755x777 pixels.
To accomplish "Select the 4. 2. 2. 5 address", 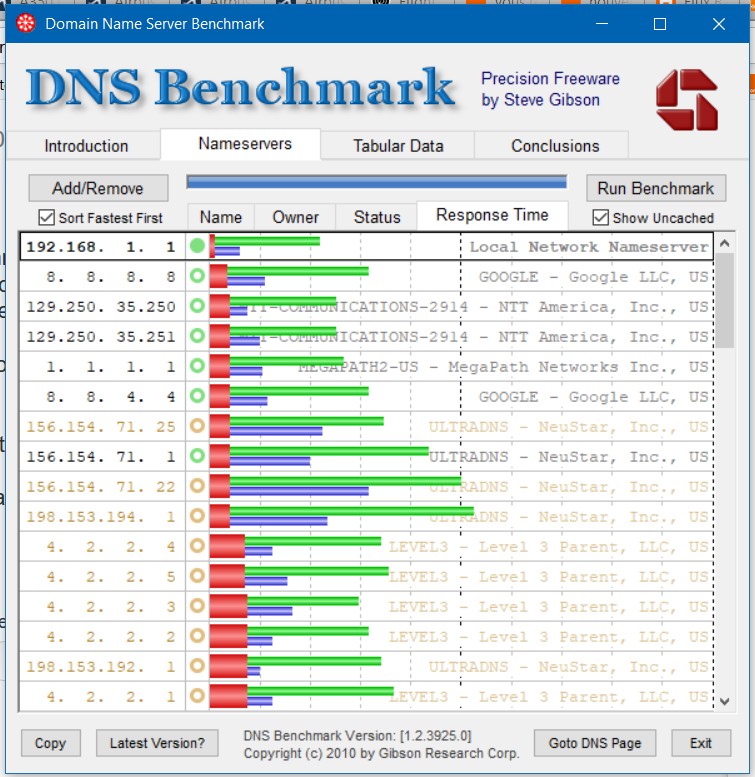I will pos(111,576).
